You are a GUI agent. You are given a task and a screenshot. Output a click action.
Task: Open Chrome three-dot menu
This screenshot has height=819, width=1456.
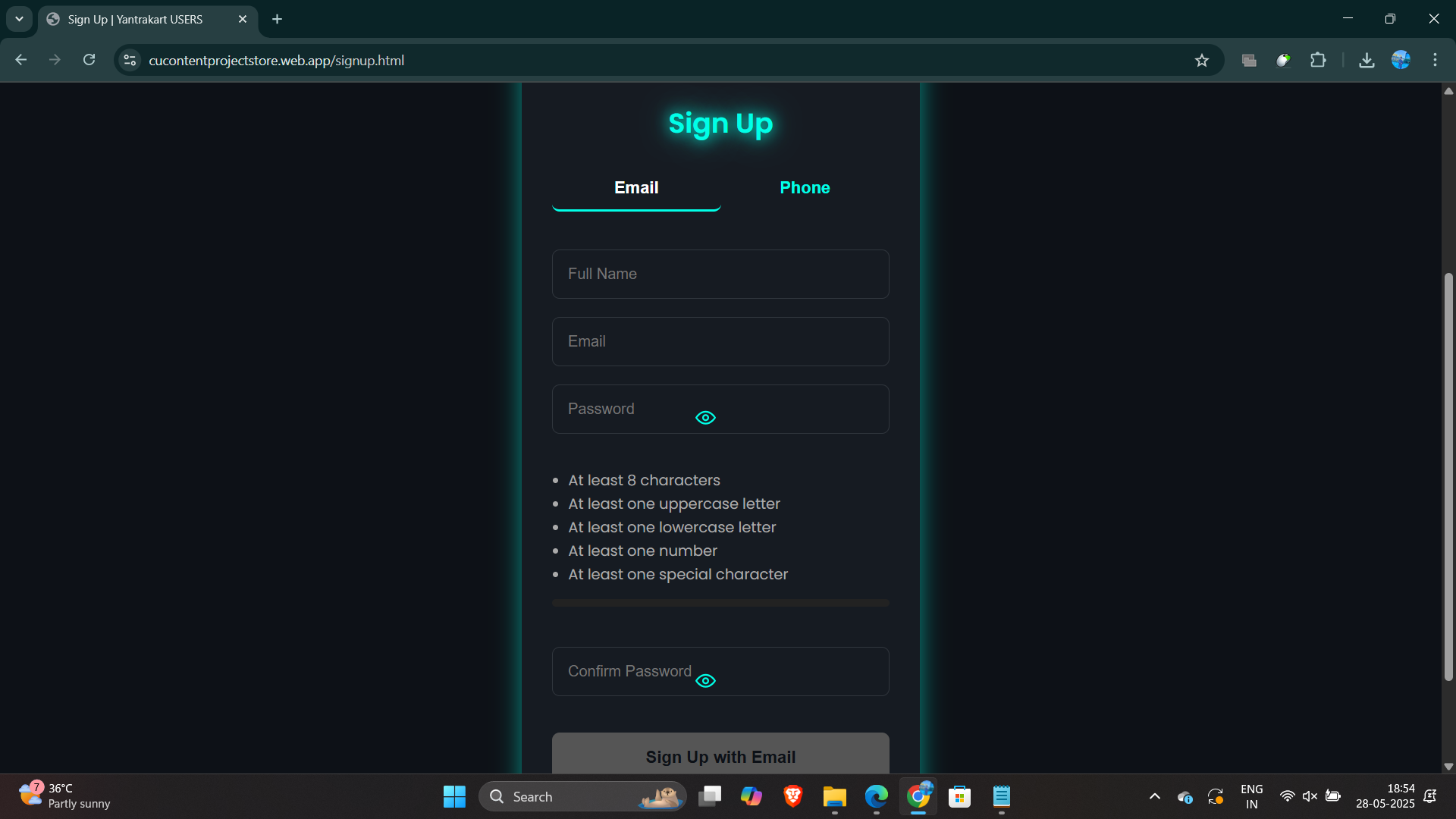click(1435, 60)
